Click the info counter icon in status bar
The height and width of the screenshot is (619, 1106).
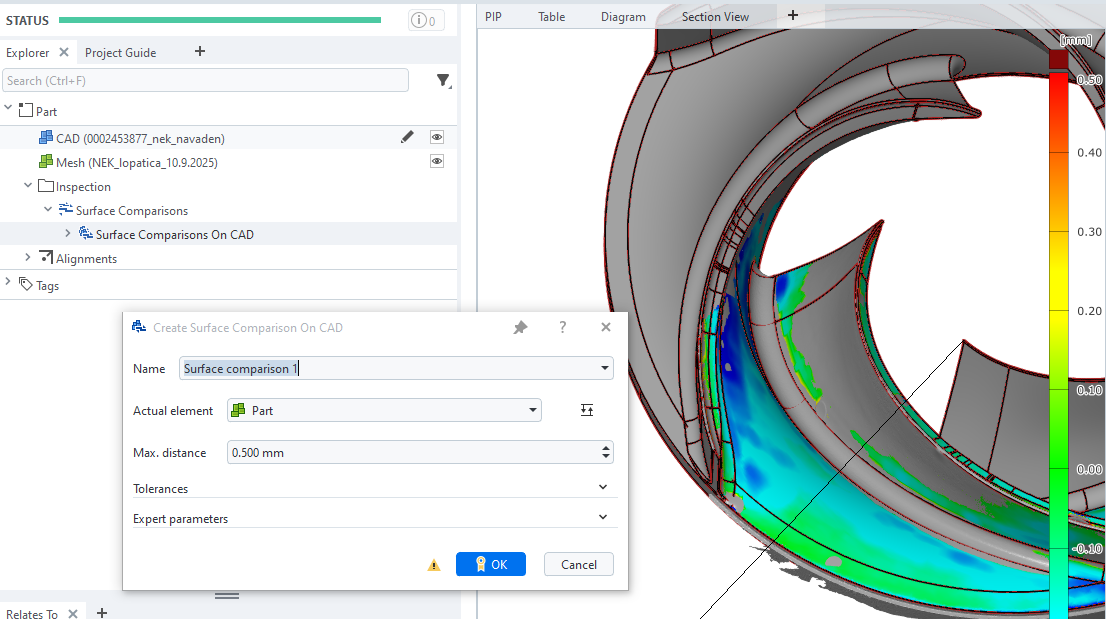pyautogui.click(x=426, y=20)
